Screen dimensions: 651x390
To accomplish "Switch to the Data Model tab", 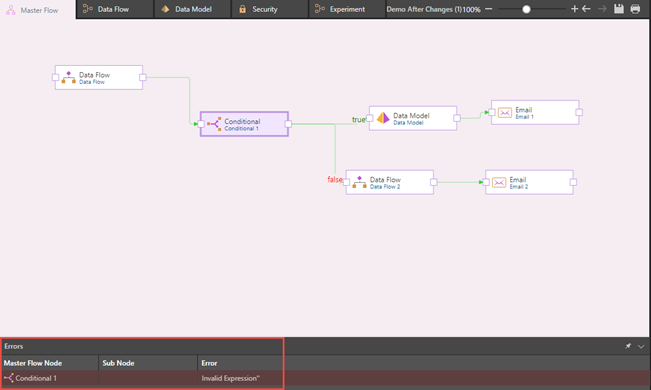I will tap(192, 9).
